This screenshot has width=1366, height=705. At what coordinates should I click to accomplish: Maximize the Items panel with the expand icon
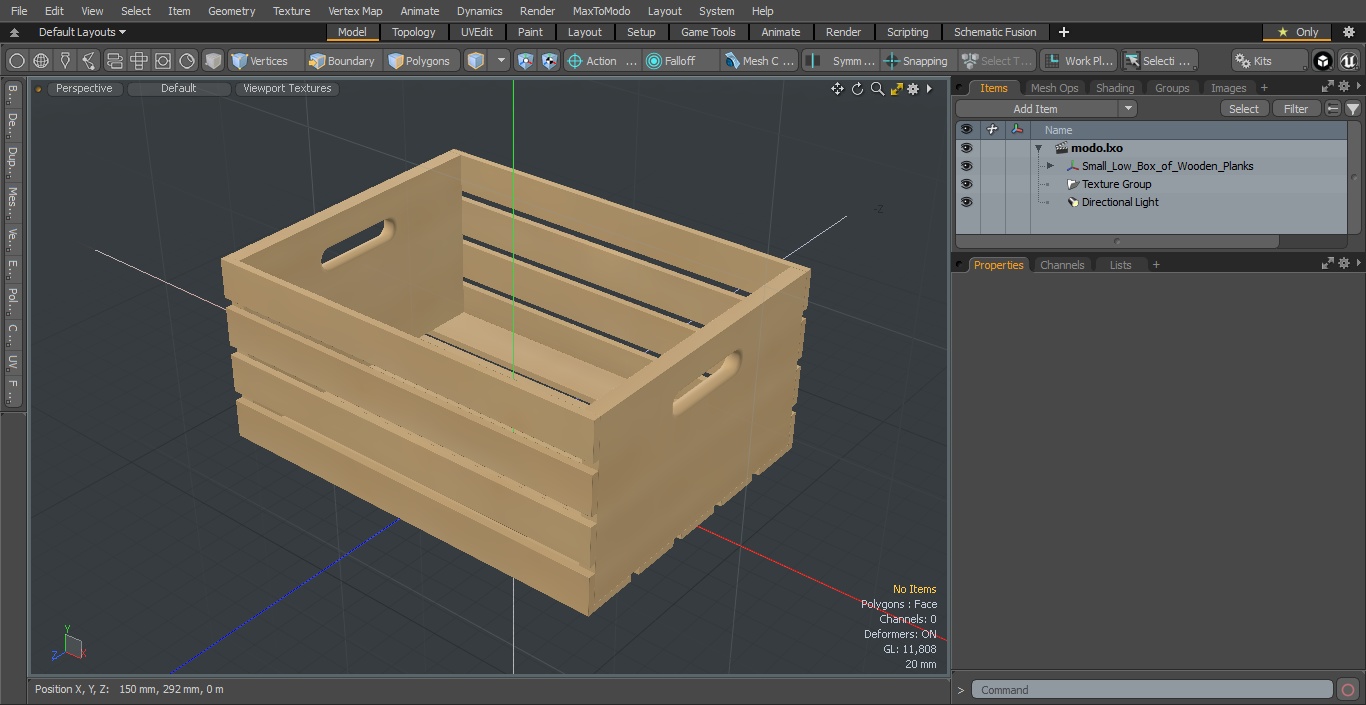tap(1328, 87)
